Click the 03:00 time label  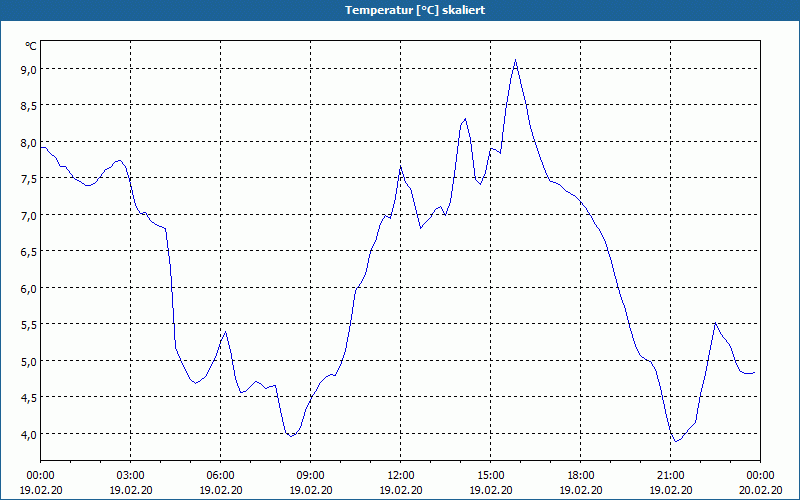[x=131, y=476]
